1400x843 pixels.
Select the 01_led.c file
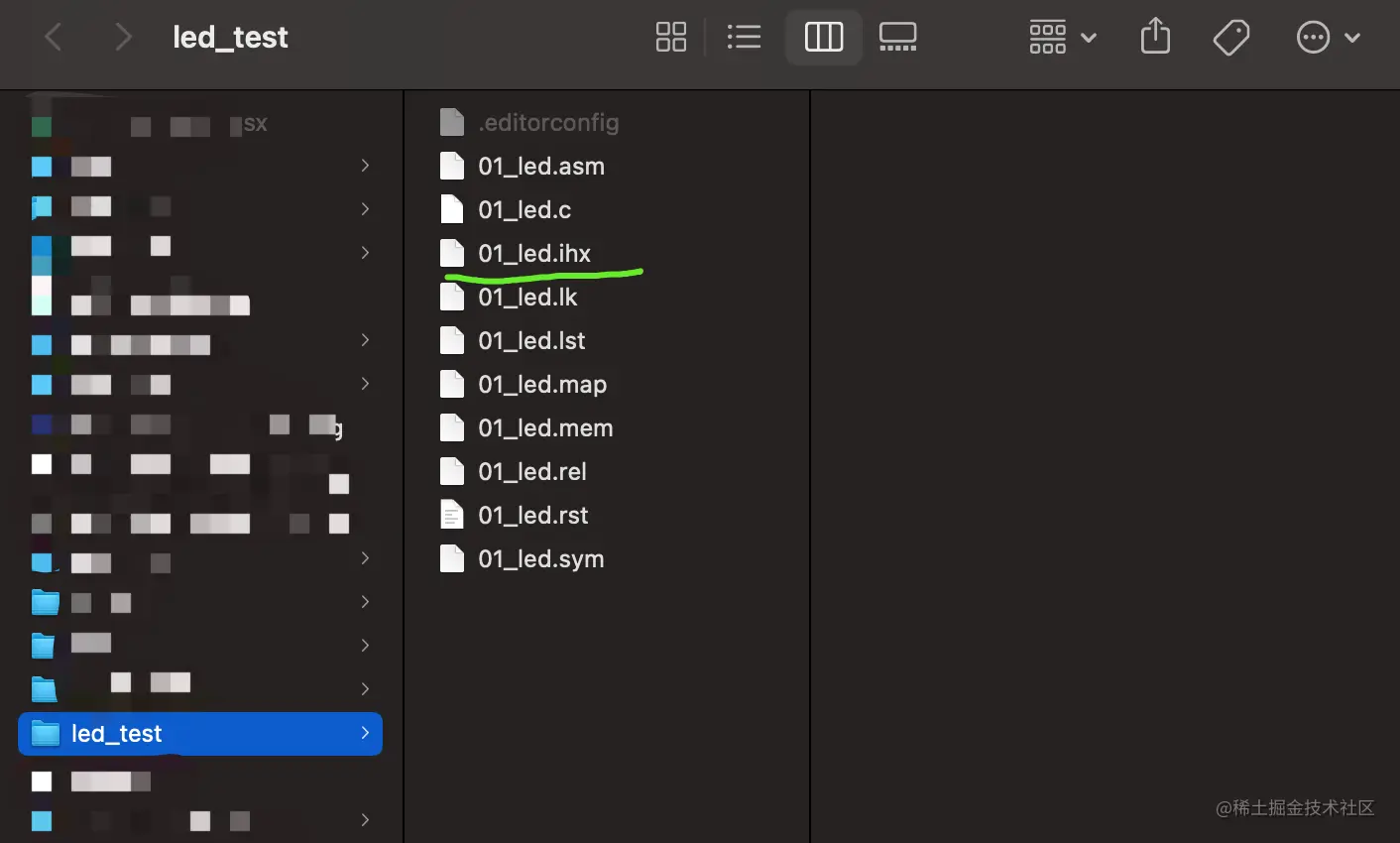click(x=525, y=210)
